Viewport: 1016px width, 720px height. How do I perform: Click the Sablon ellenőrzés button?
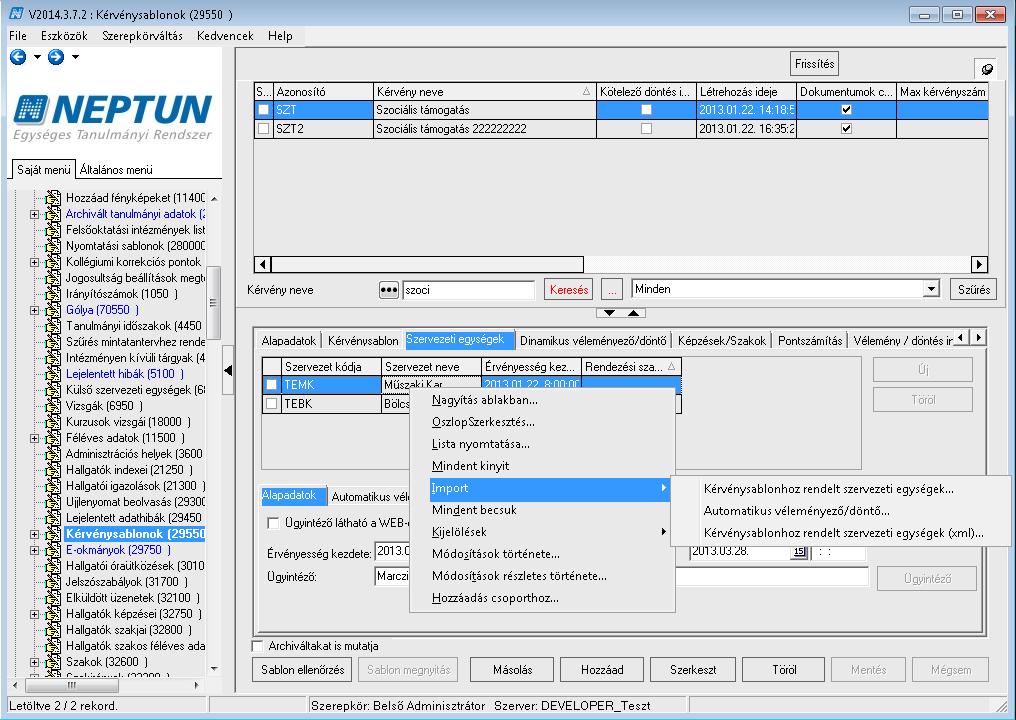303,670
